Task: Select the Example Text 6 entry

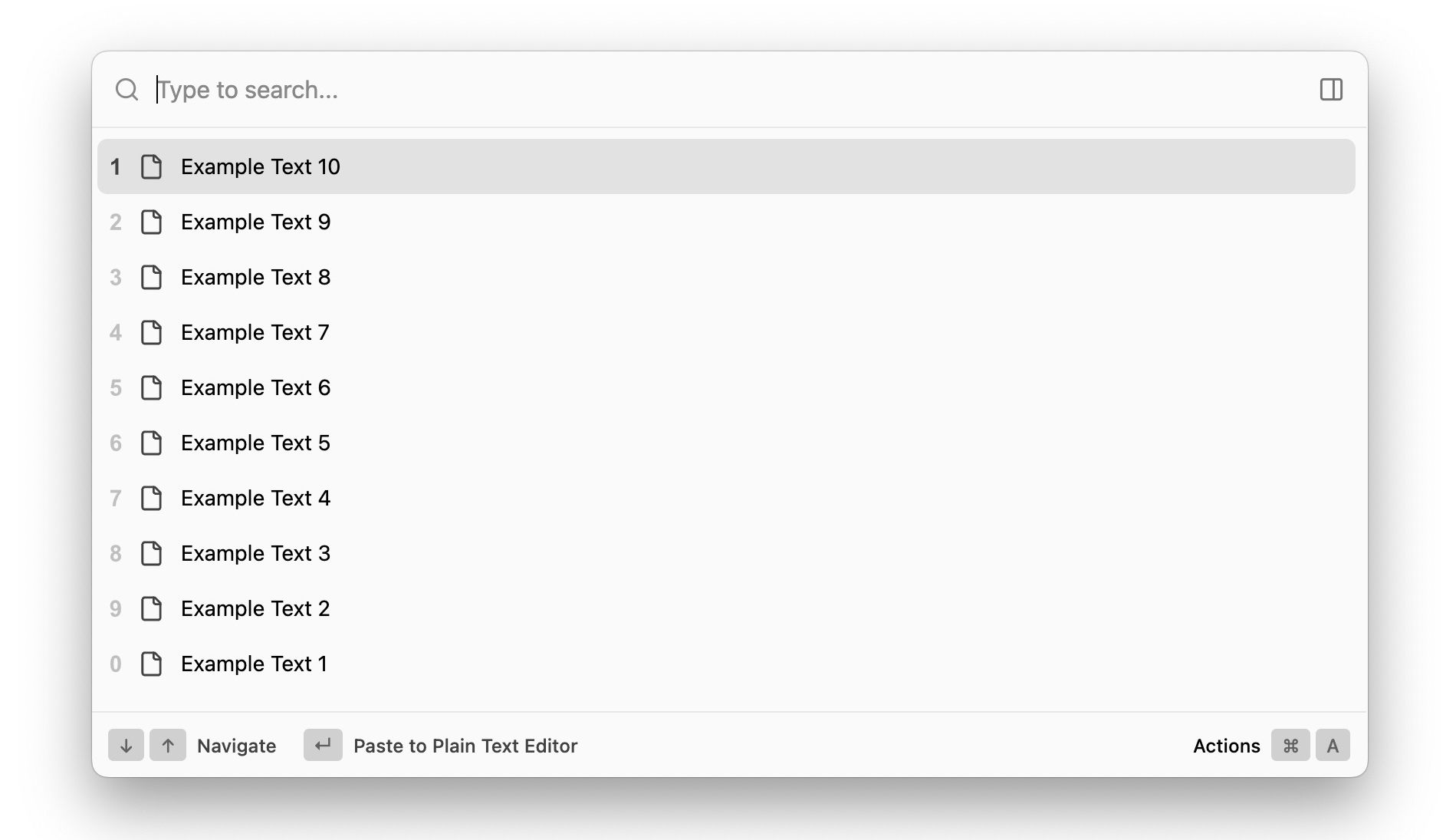Action: click(255, 387)
